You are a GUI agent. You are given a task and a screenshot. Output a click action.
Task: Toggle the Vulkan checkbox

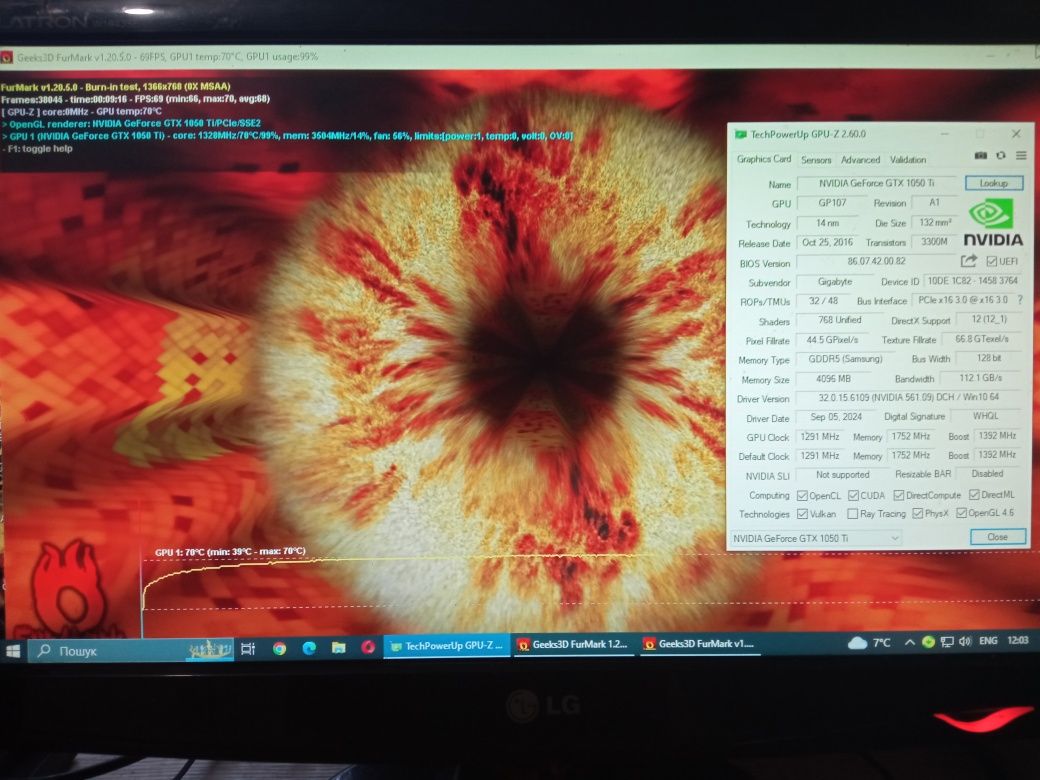802,514
